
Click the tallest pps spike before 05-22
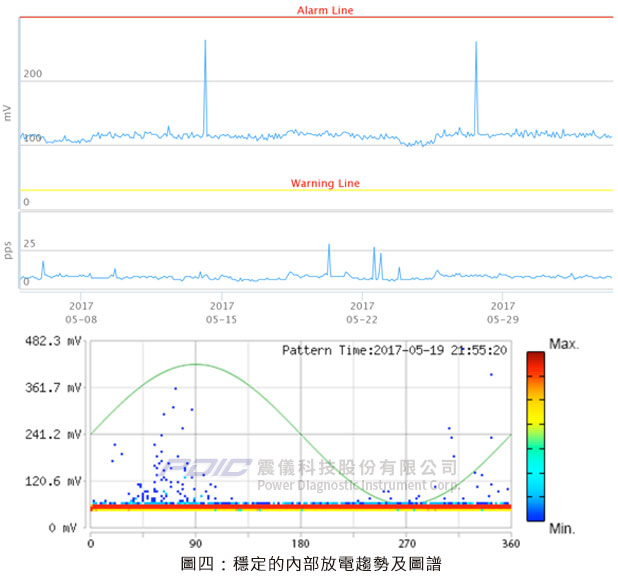point(329,258)
